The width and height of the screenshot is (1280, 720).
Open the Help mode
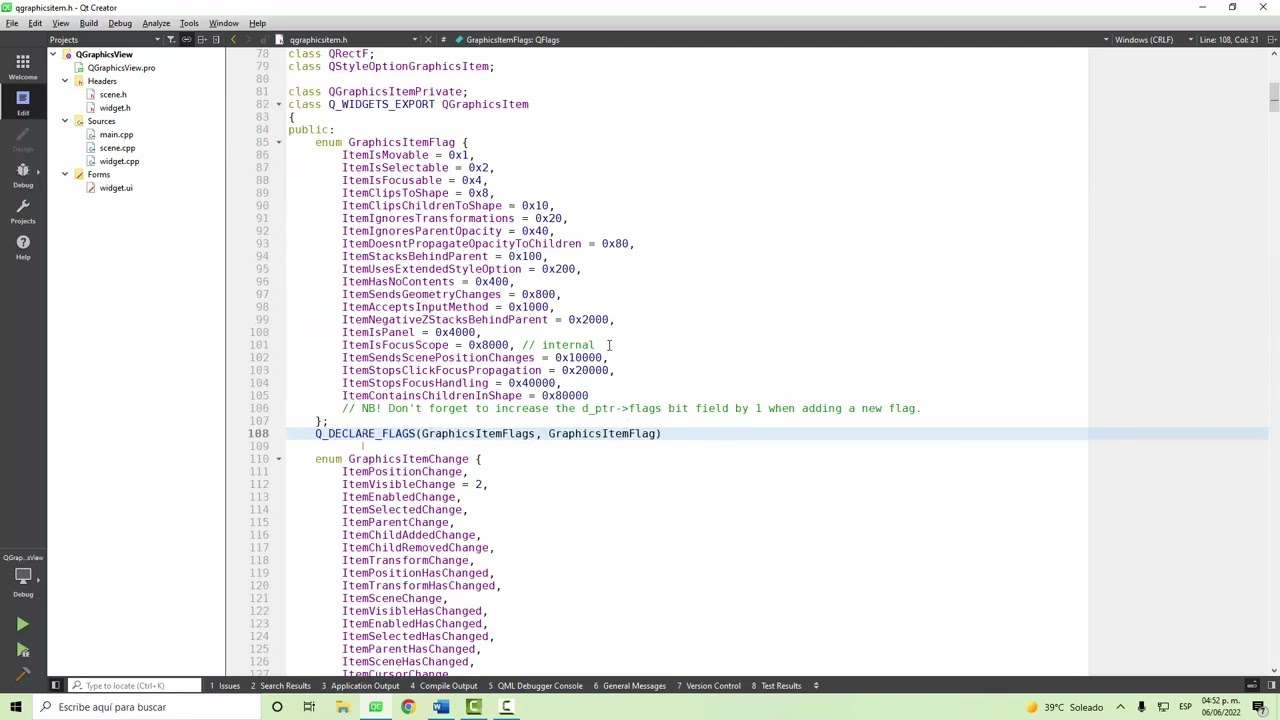point(22,246)
